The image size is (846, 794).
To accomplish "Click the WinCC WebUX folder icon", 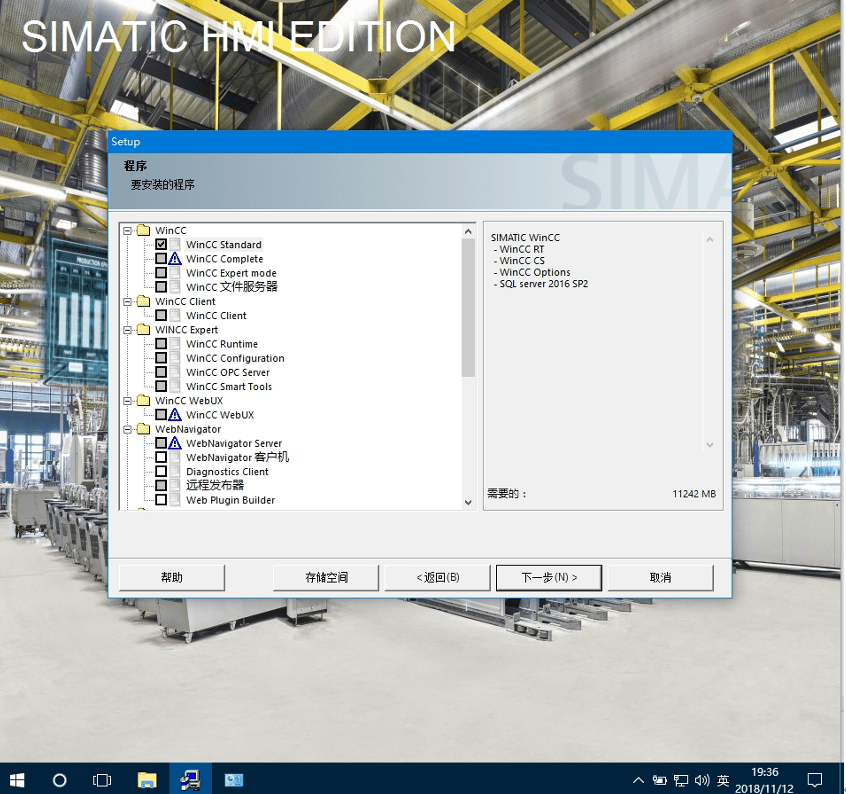I will (x=144, y=400).
